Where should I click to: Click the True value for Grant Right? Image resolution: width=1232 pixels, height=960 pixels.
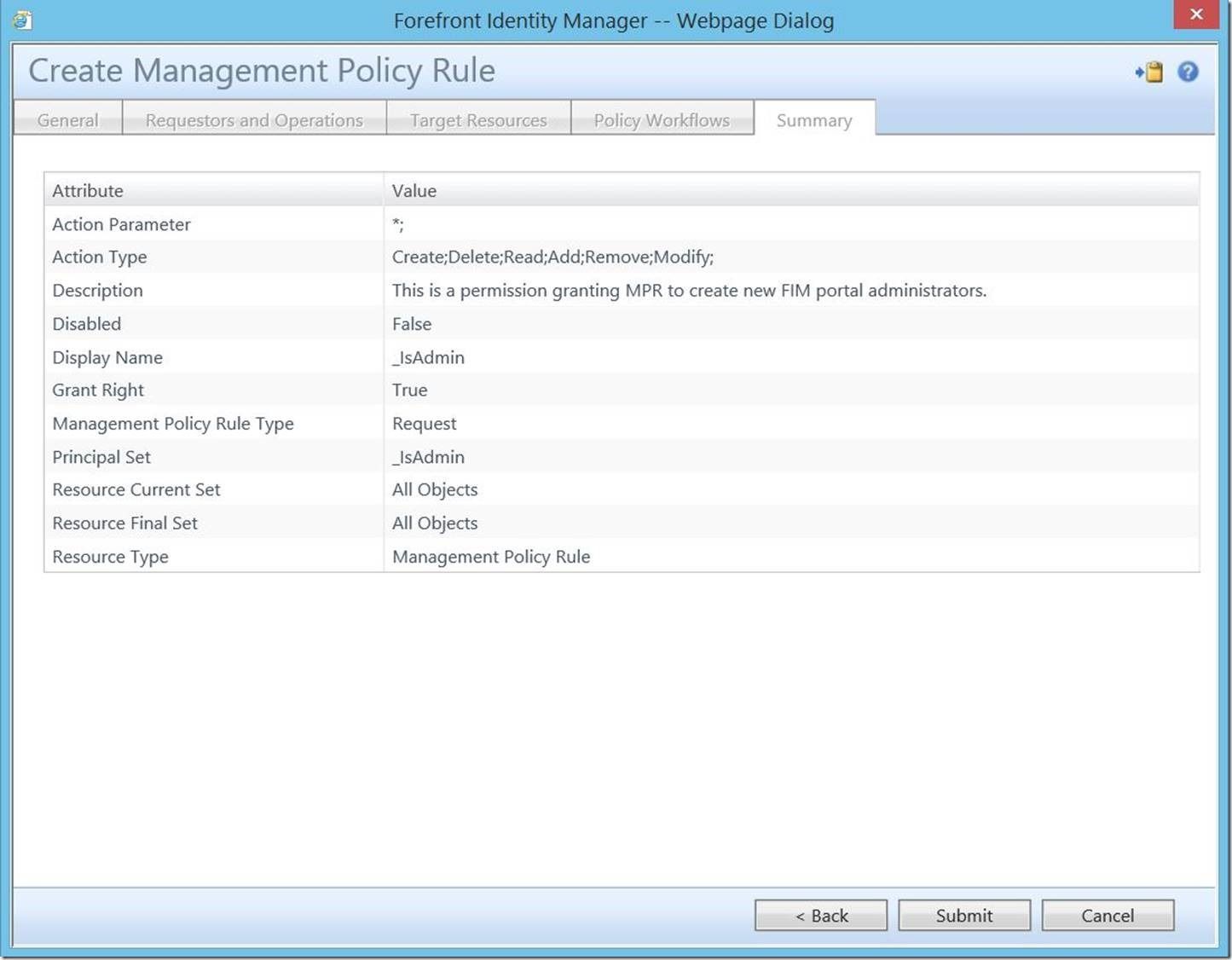410,390
